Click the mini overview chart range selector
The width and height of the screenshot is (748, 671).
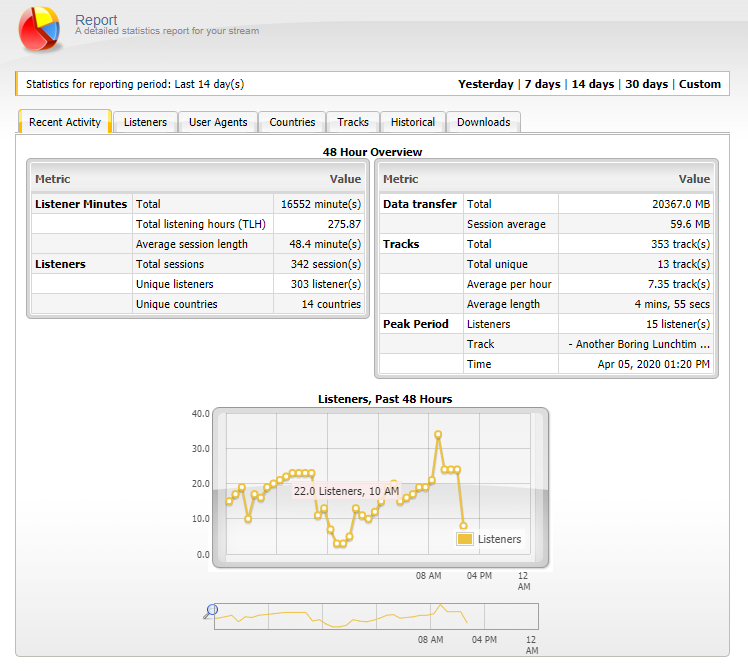tap(376, 616)
